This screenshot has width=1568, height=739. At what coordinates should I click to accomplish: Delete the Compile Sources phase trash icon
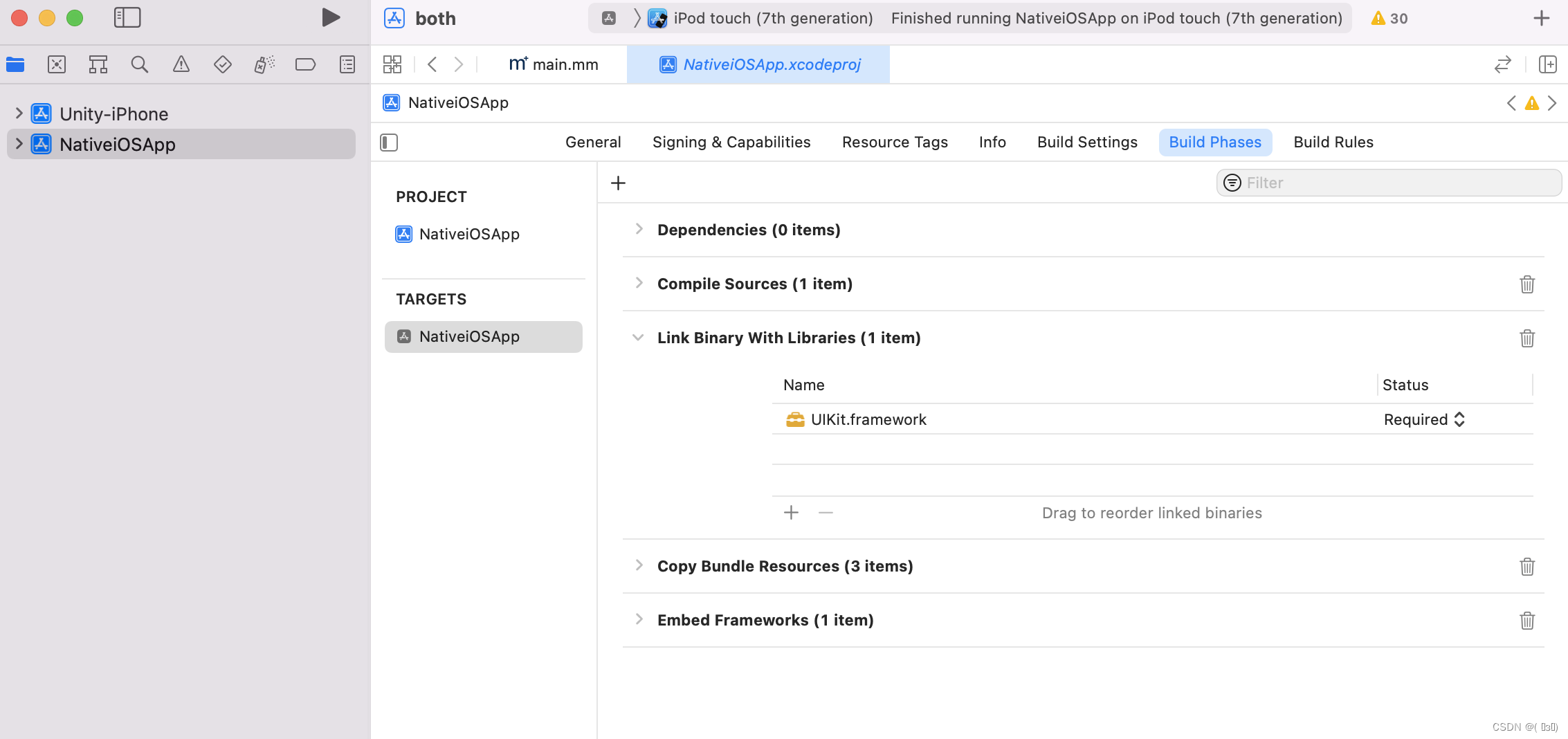coord(1527,284)
